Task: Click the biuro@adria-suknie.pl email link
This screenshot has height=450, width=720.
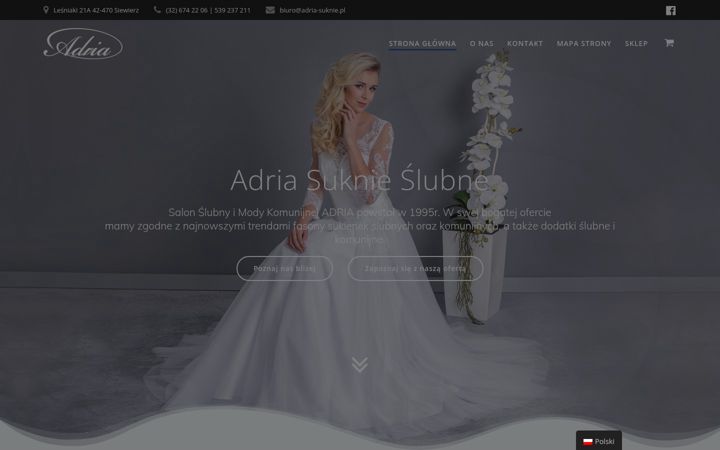Action: [x=312, y=10]
